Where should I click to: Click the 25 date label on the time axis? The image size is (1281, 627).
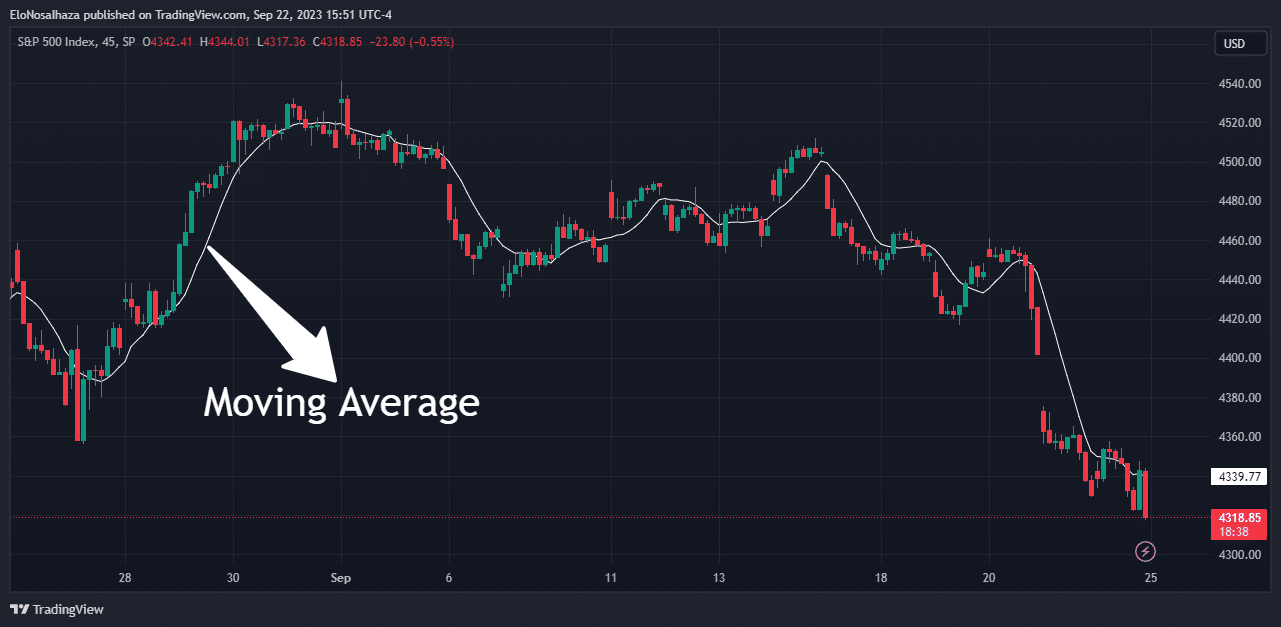click(x=1150, y=577)
